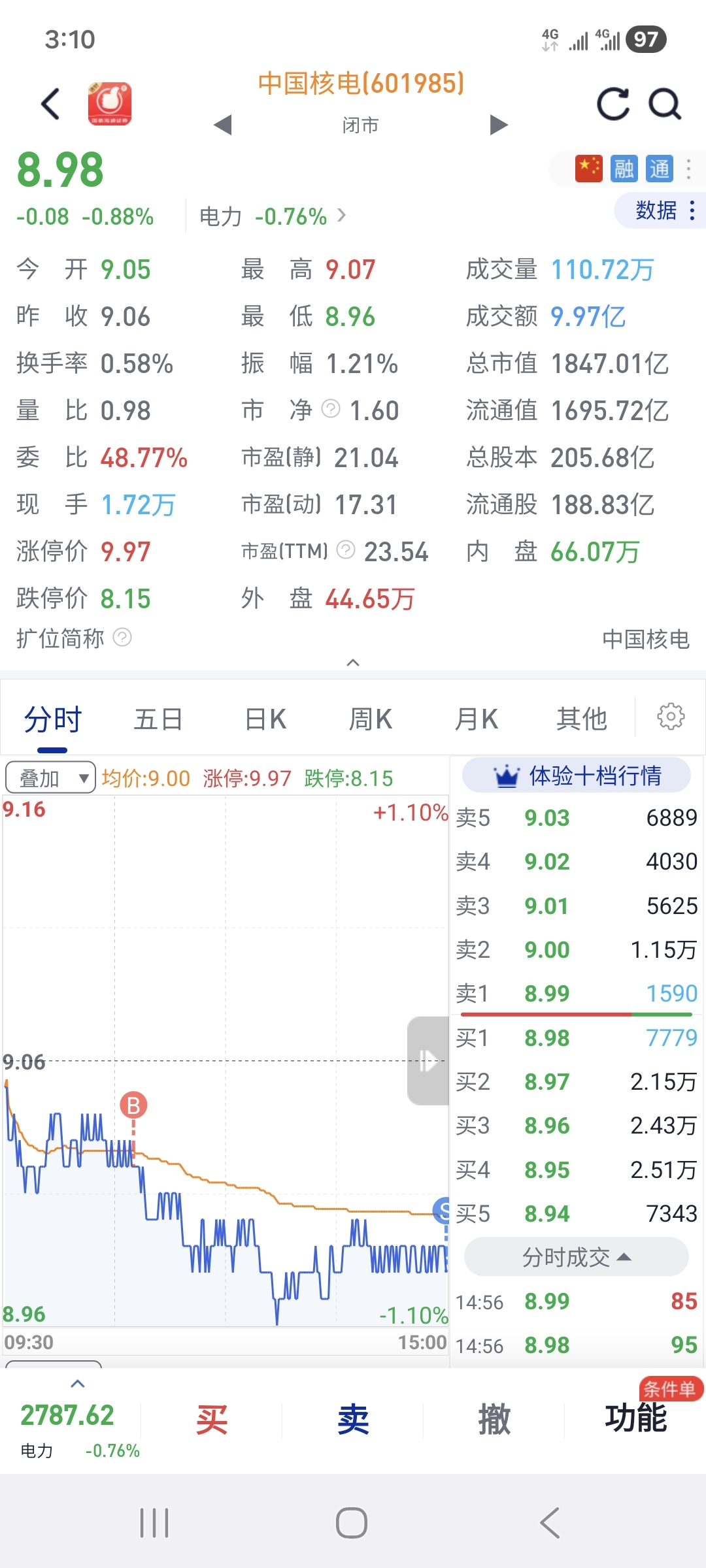Open the 其他 tab

[x=582, y=719]
